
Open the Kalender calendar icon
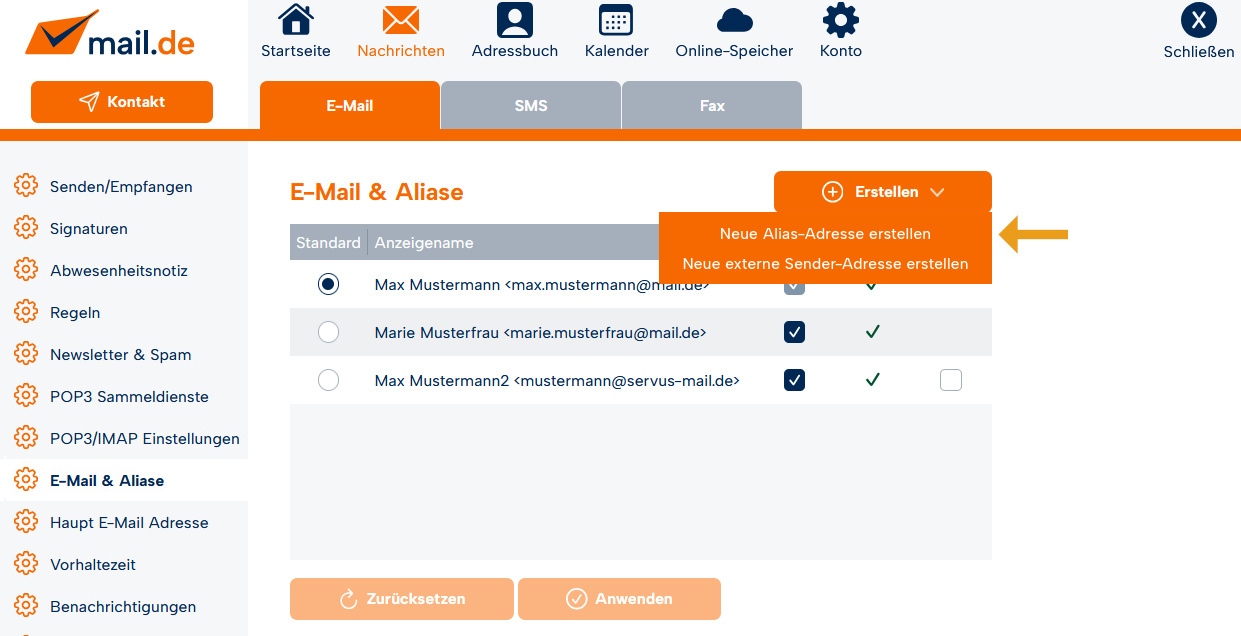[616, 21]
